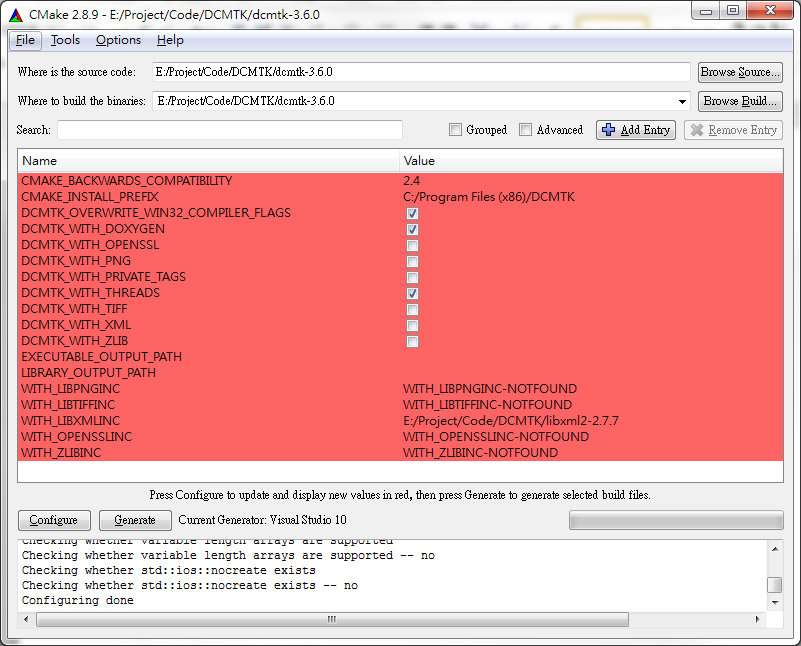The image size is (801, 646).
Task: Uncheck the DCMTK_WITH_DOXYGEN checkbox
Action: (x=412, y=229)
